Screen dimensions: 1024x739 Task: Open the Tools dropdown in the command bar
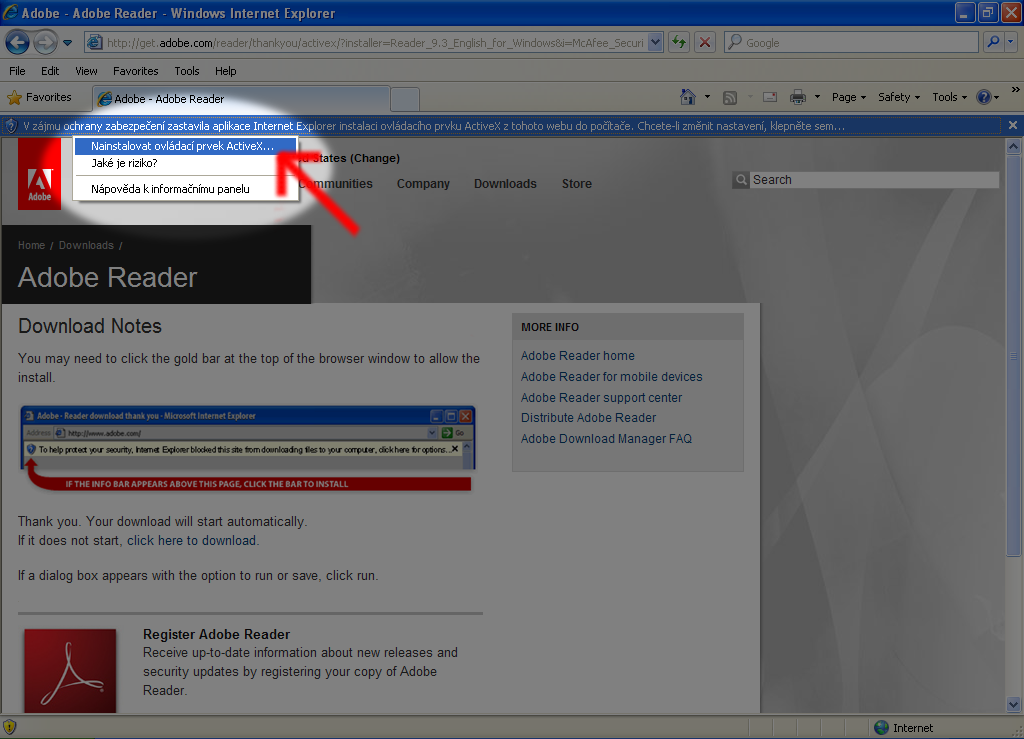950,97
